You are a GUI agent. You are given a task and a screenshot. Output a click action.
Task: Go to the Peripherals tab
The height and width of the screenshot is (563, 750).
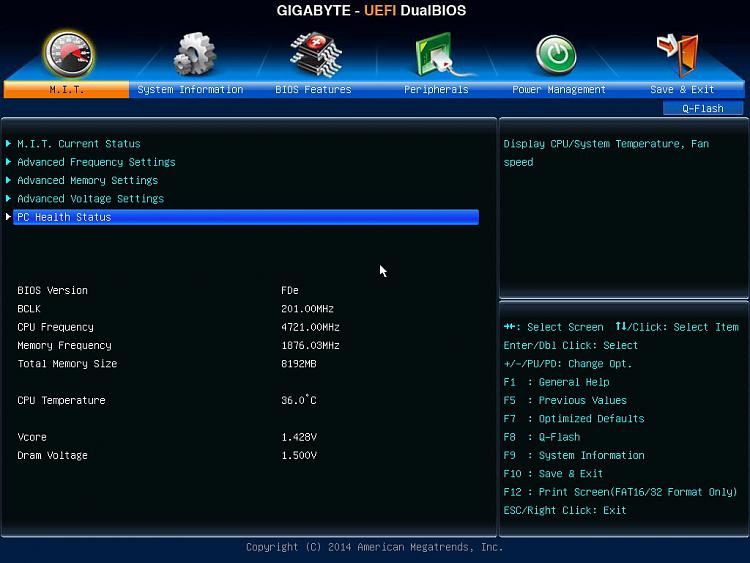pos(436,89)
